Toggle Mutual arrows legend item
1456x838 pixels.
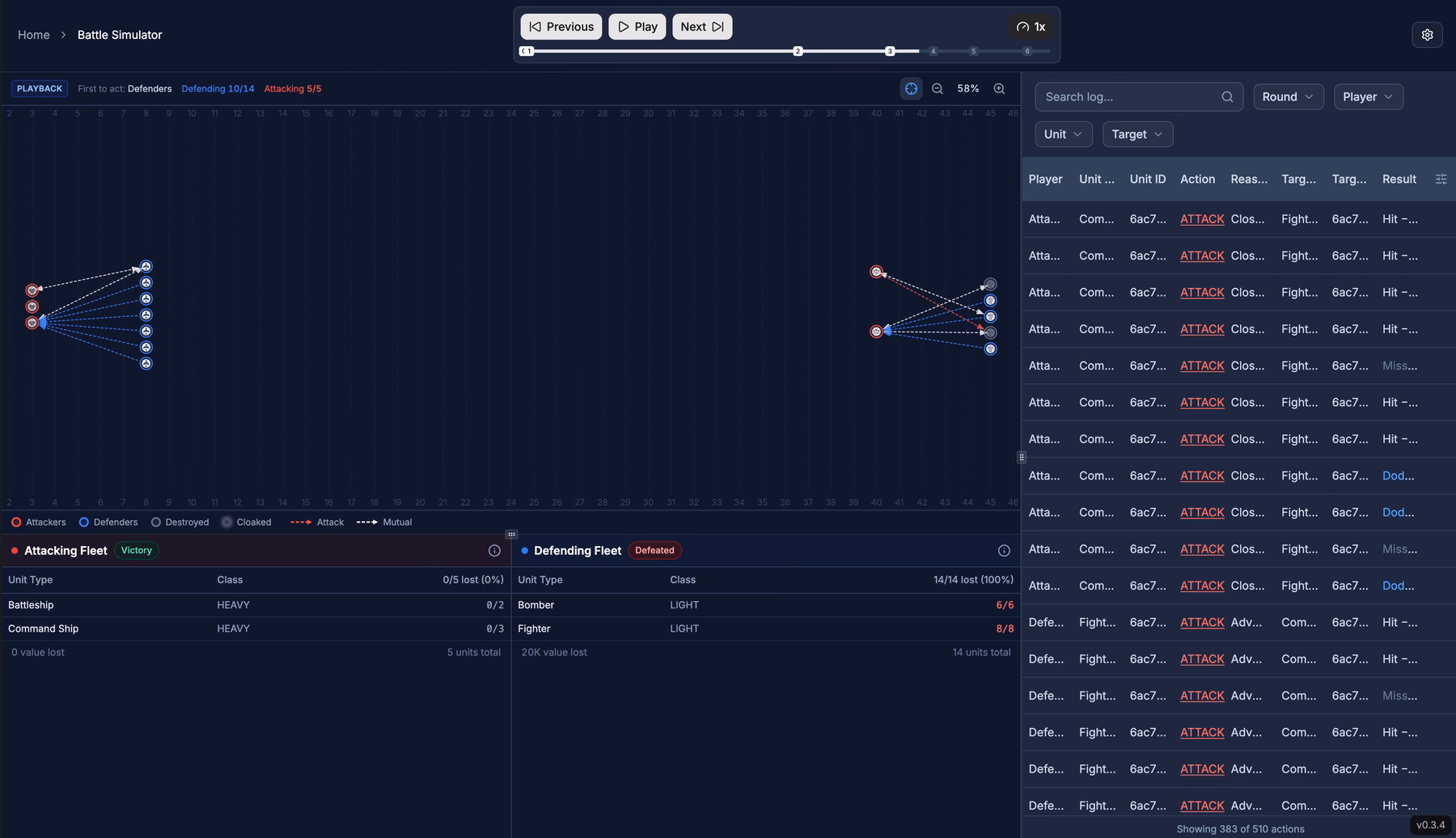click(x=384, y=523)
